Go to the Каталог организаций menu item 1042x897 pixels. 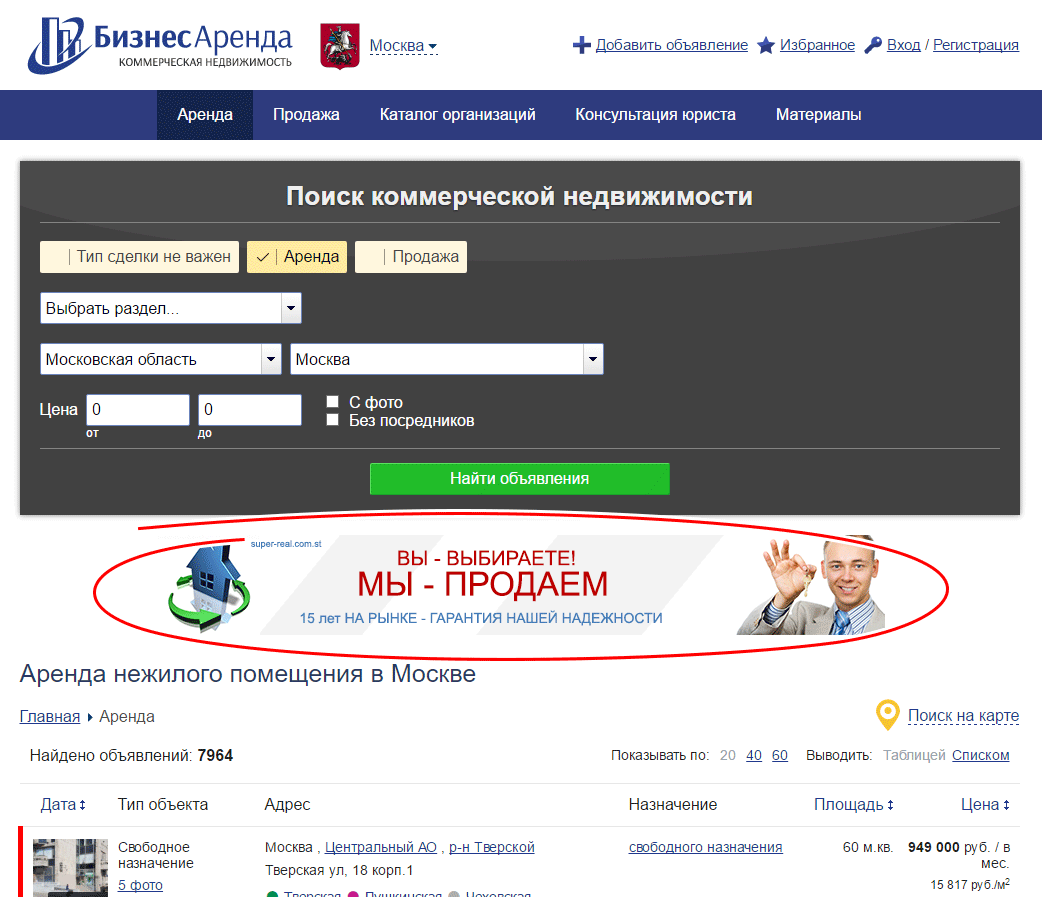(x=457, y=115)
